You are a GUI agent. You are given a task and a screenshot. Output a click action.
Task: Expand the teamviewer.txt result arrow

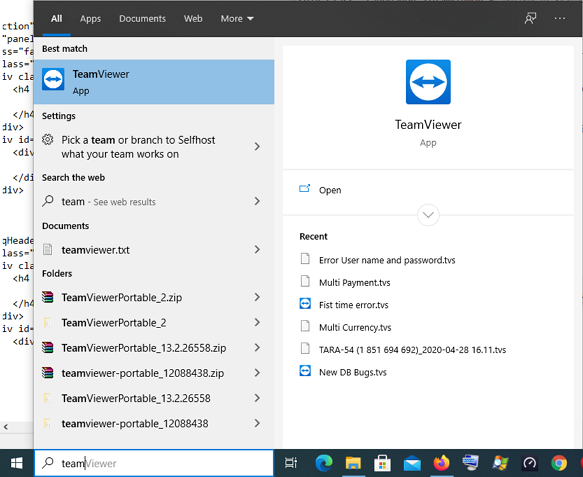pyautogui.click(x=257, y=249)
